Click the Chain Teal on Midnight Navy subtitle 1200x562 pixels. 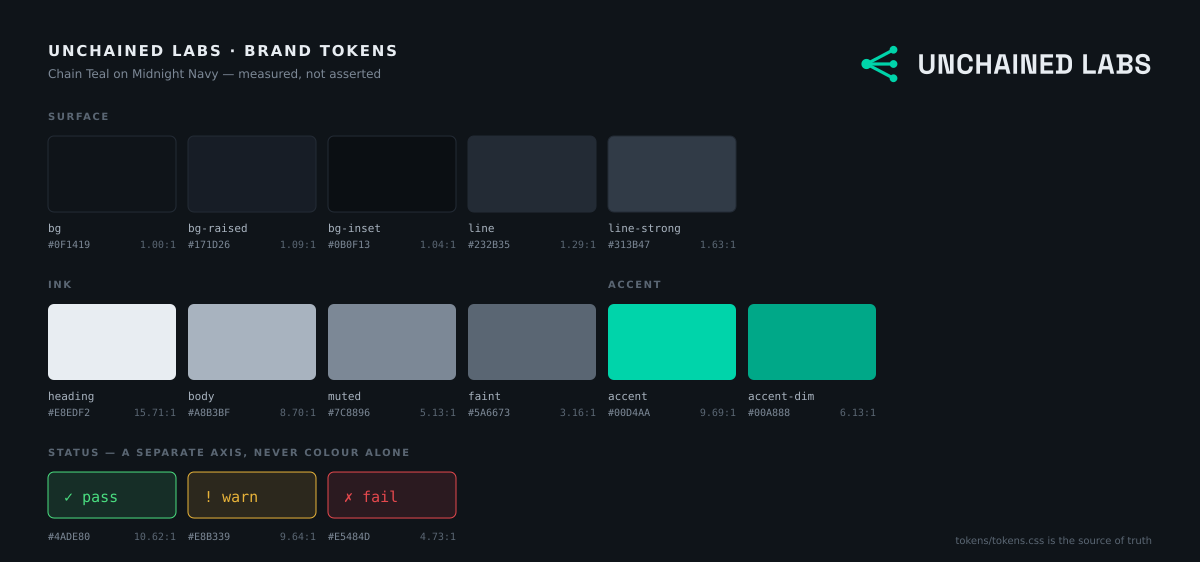pyautogui.click(x=214, y=74)
